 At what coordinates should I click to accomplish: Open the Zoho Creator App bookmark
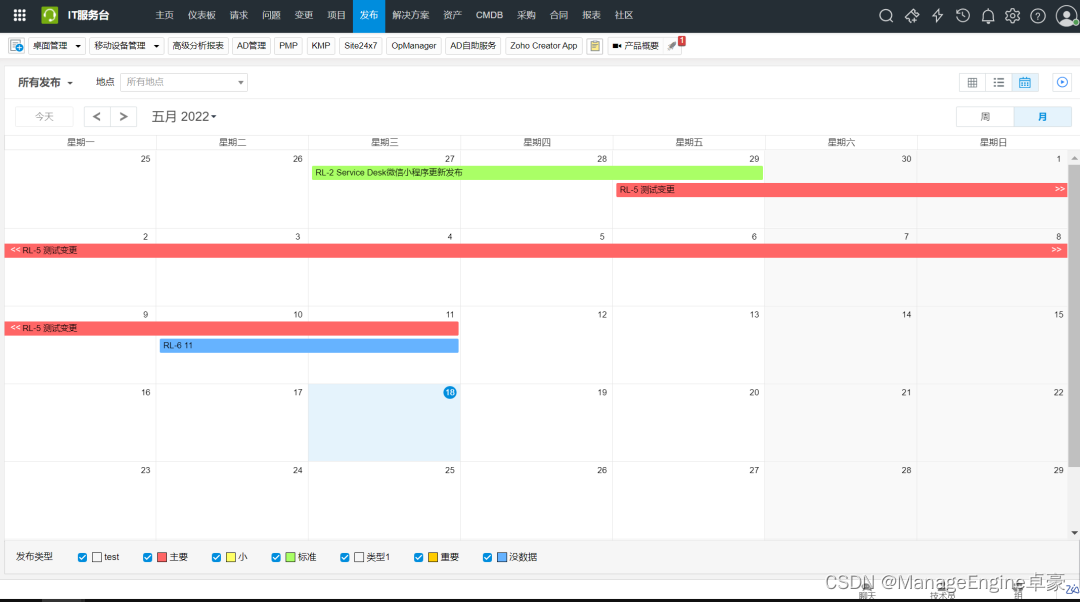point(543,45)
